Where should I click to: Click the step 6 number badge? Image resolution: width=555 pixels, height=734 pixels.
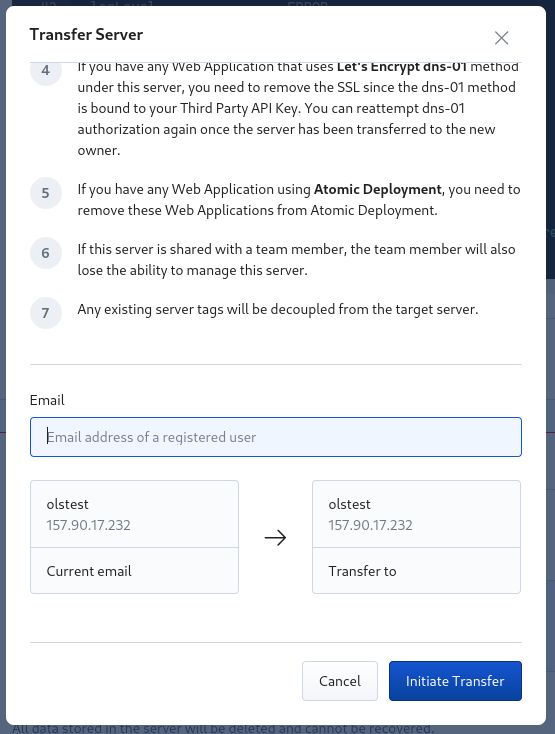(x=46, y=253)
